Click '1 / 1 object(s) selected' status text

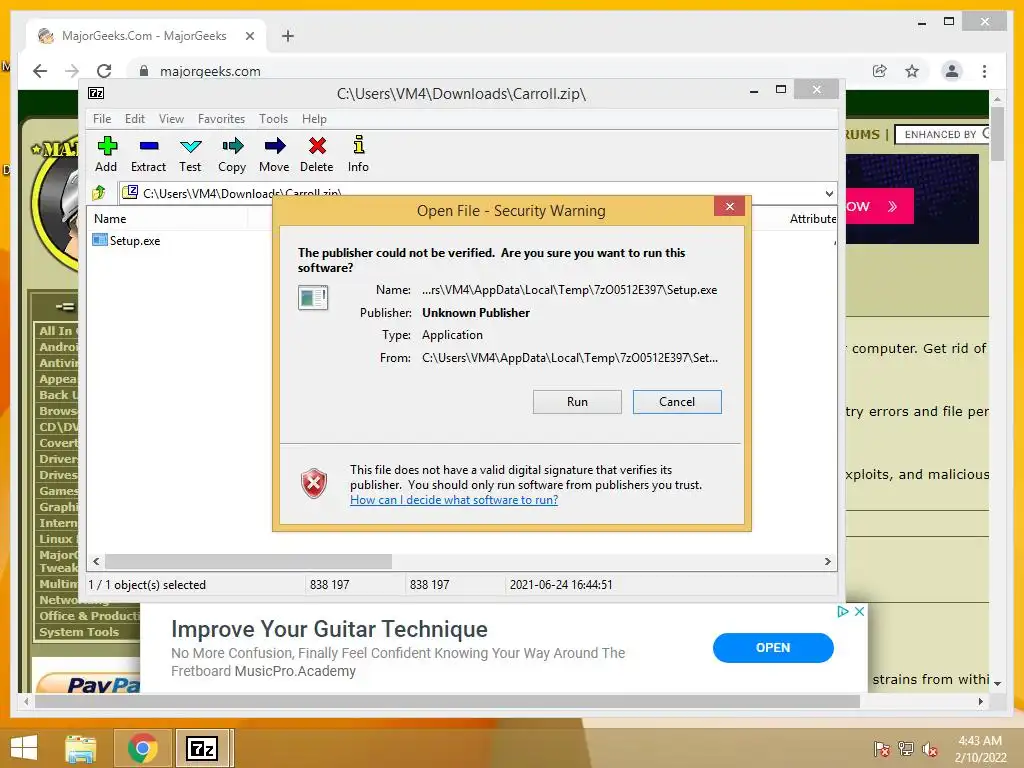[x=147, y=584]
